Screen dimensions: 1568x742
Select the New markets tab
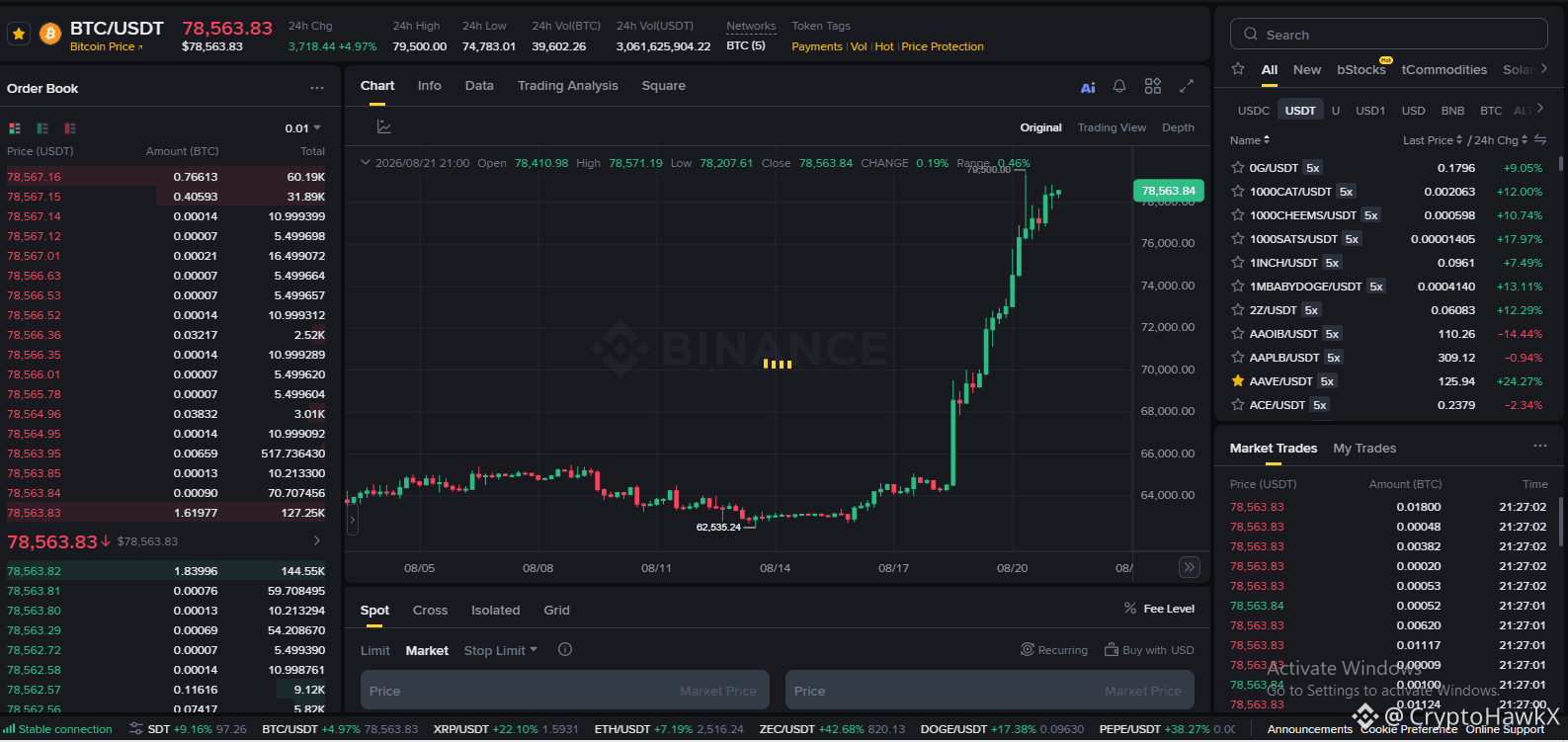[x=1307, y=69]
